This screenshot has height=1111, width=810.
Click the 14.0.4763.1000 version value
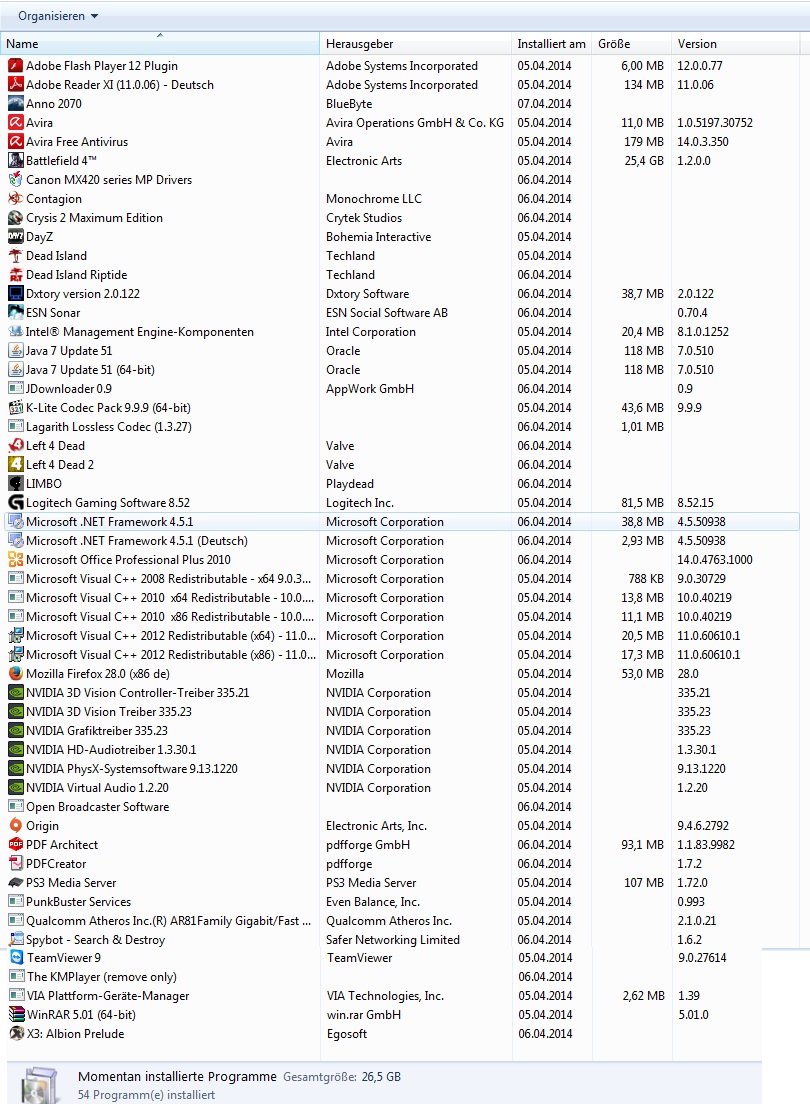click(x=715, y=560)
